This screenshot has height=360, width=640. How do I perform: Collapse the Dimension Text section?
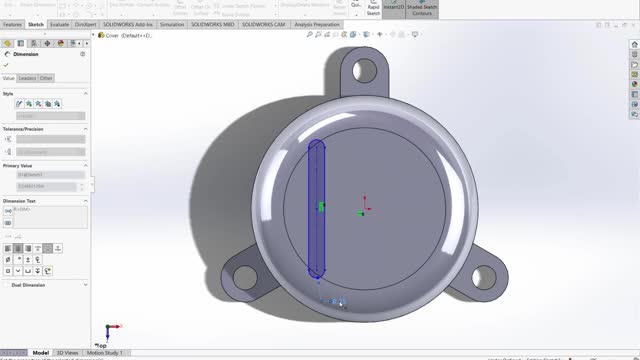(85, 201)
